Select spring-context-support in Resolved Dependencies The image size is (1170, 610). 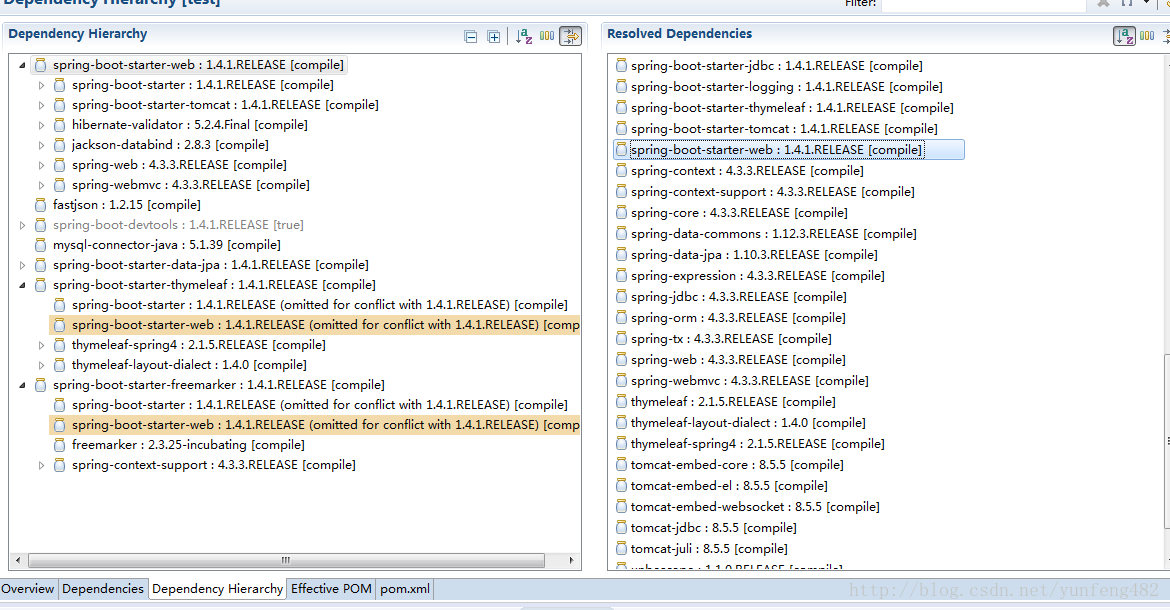(772, 192)
